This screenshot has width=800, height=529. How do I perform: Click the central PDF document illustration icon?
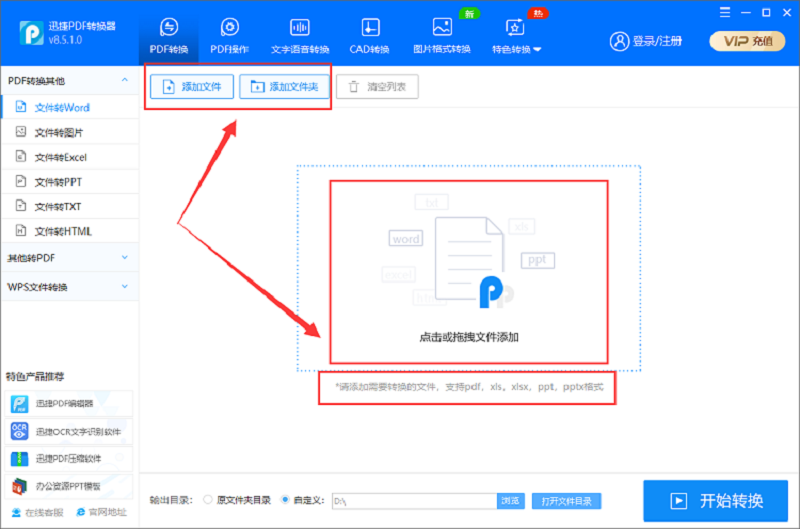coord(473,262)
